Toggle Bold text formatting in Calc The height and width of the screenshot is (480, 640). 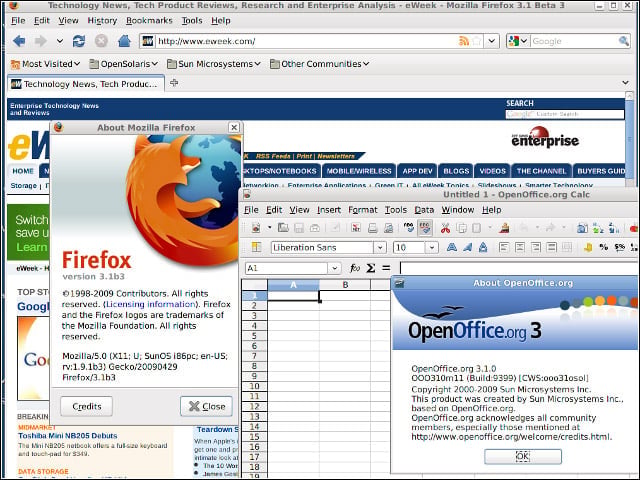coord(451,247)
